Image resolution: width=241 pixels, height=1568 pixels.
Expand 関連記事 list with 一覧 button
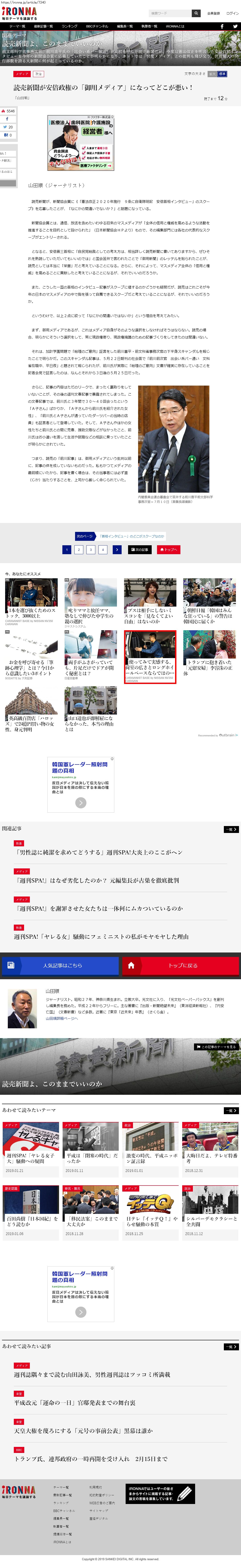point(231,829)
